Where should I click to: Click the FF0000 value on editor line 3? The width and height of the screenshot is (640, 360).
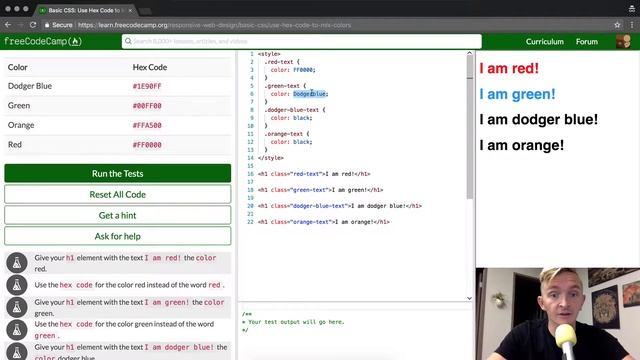point(303,70)
